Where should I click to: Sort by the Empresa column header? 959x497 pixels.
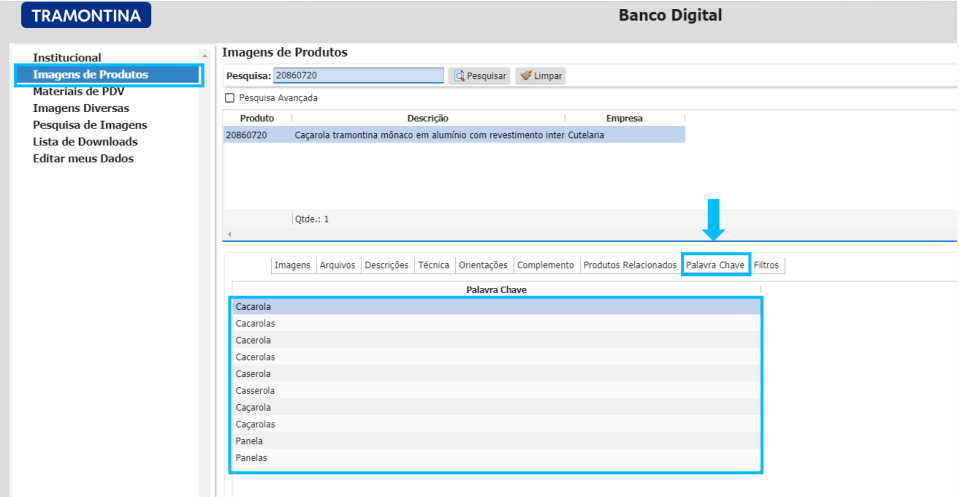coord(624,118)
